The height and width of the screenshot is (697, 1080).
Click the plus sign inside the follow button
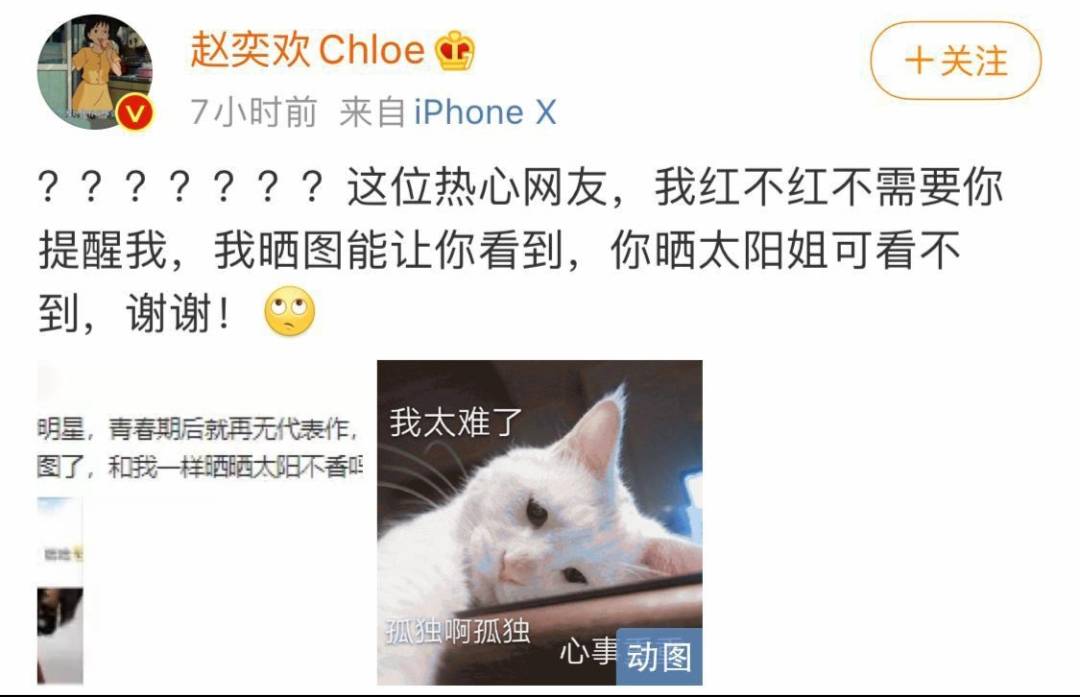(918, 61)
